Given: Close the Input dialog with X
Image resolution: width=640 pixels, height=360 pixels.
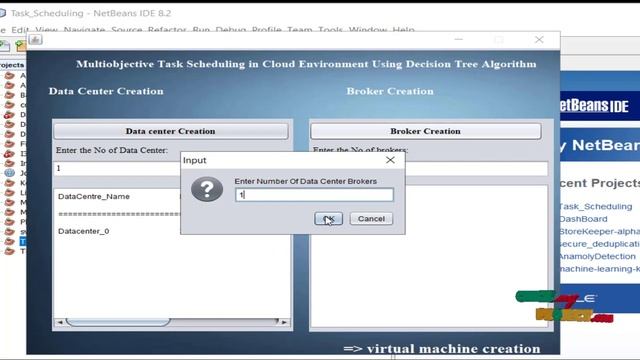Looking at the screenshot, I should click(390, 160).
